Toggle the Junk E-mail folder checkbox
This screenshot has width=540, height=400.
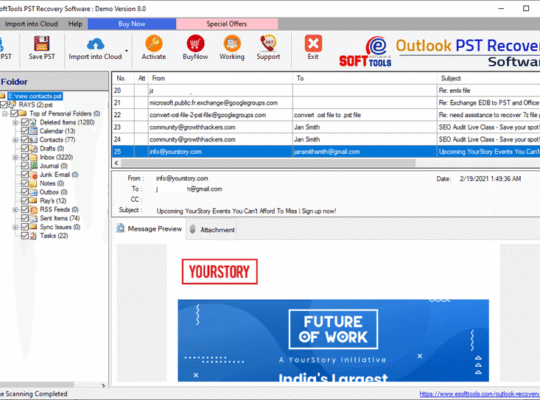click(x=25, y=174)
